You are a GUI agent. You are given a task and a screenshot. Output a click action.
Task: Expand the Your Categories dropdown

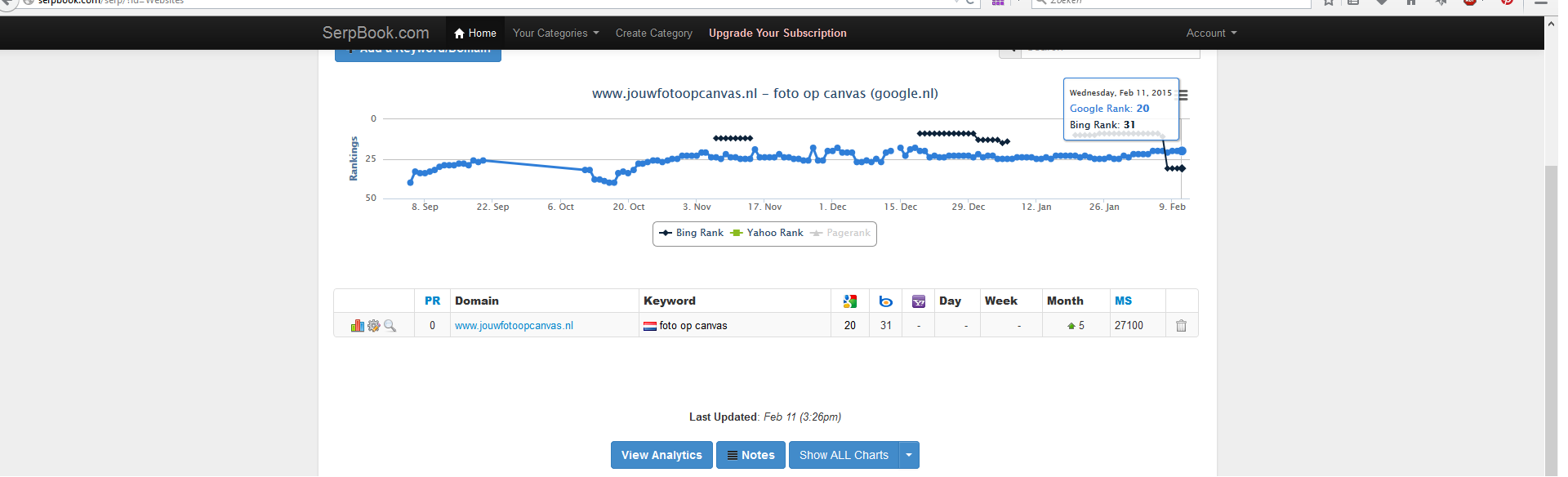tap(556, 33)
